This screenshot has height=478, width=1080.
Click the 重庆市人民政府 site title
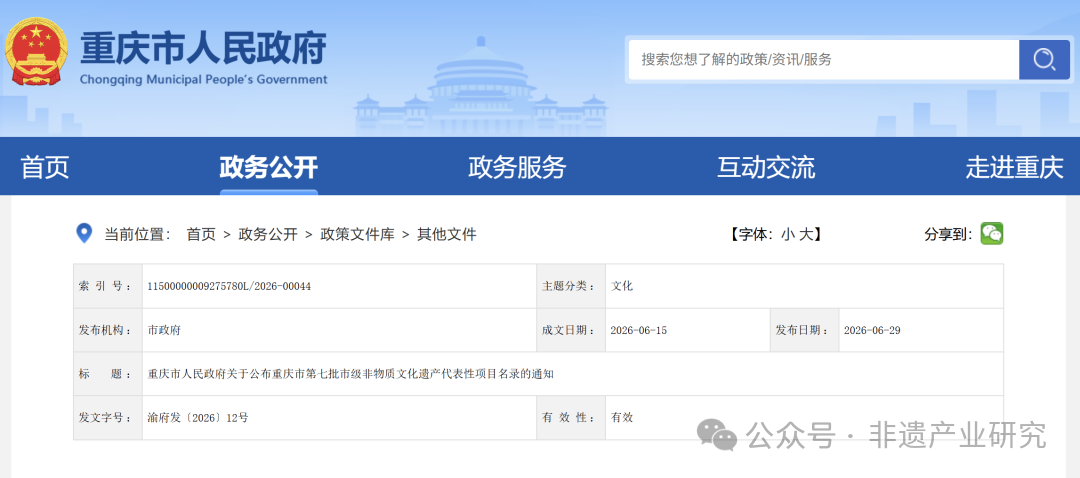(203, 48)
